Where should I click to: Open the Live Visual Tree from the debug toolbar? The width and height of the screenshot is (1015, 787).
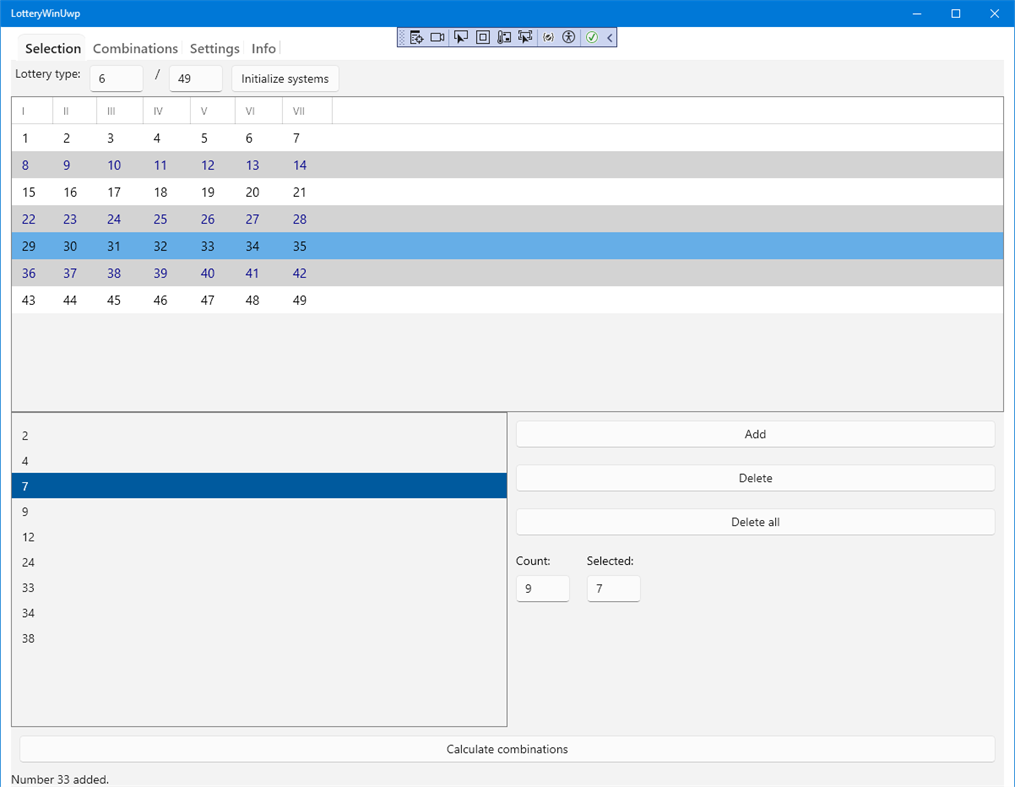pyautogui.click(x=417, y=37)
